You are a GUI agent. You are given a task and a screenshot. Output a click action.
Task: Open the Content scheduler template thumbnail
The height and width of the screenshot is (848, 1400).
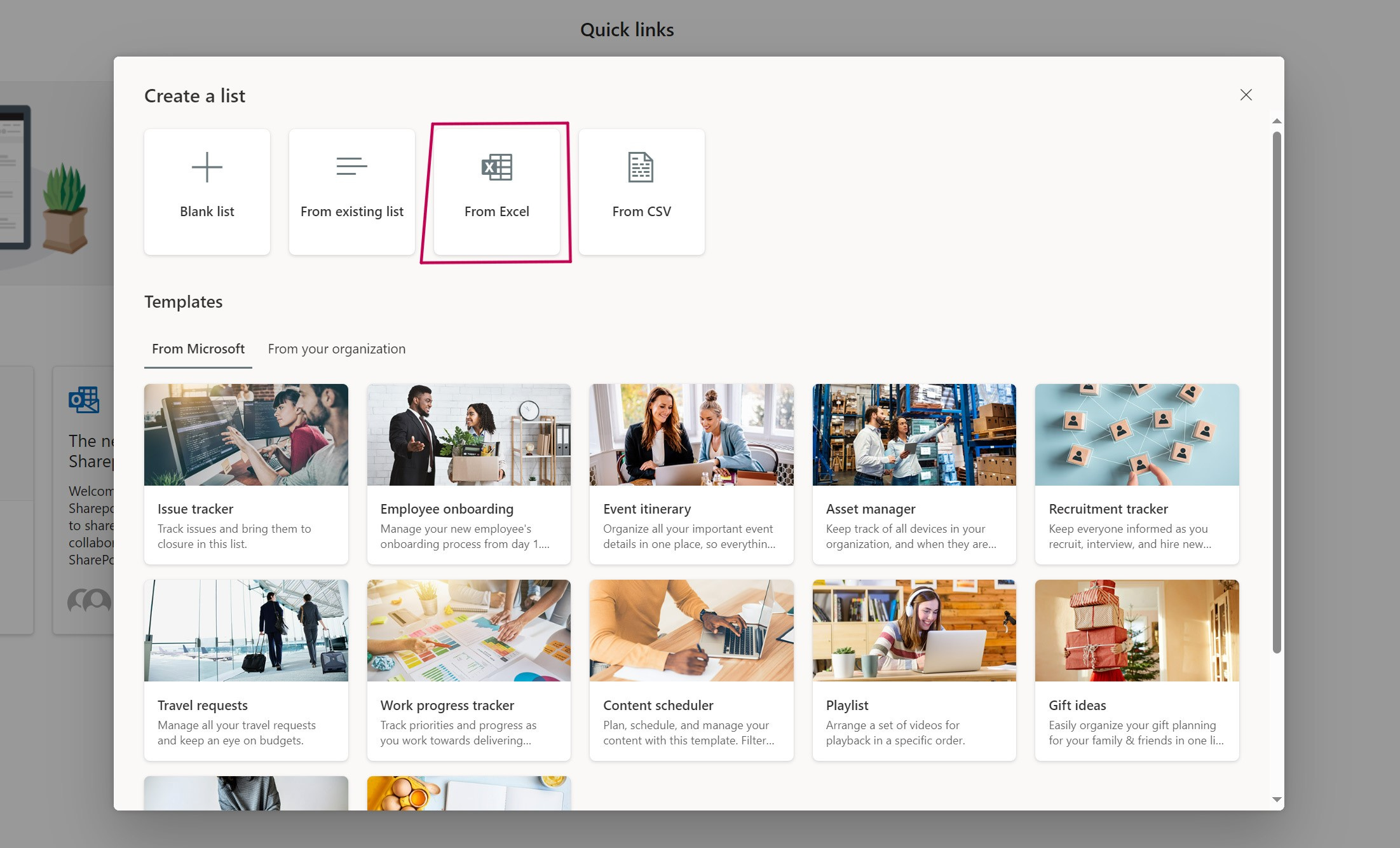(691, 631)
